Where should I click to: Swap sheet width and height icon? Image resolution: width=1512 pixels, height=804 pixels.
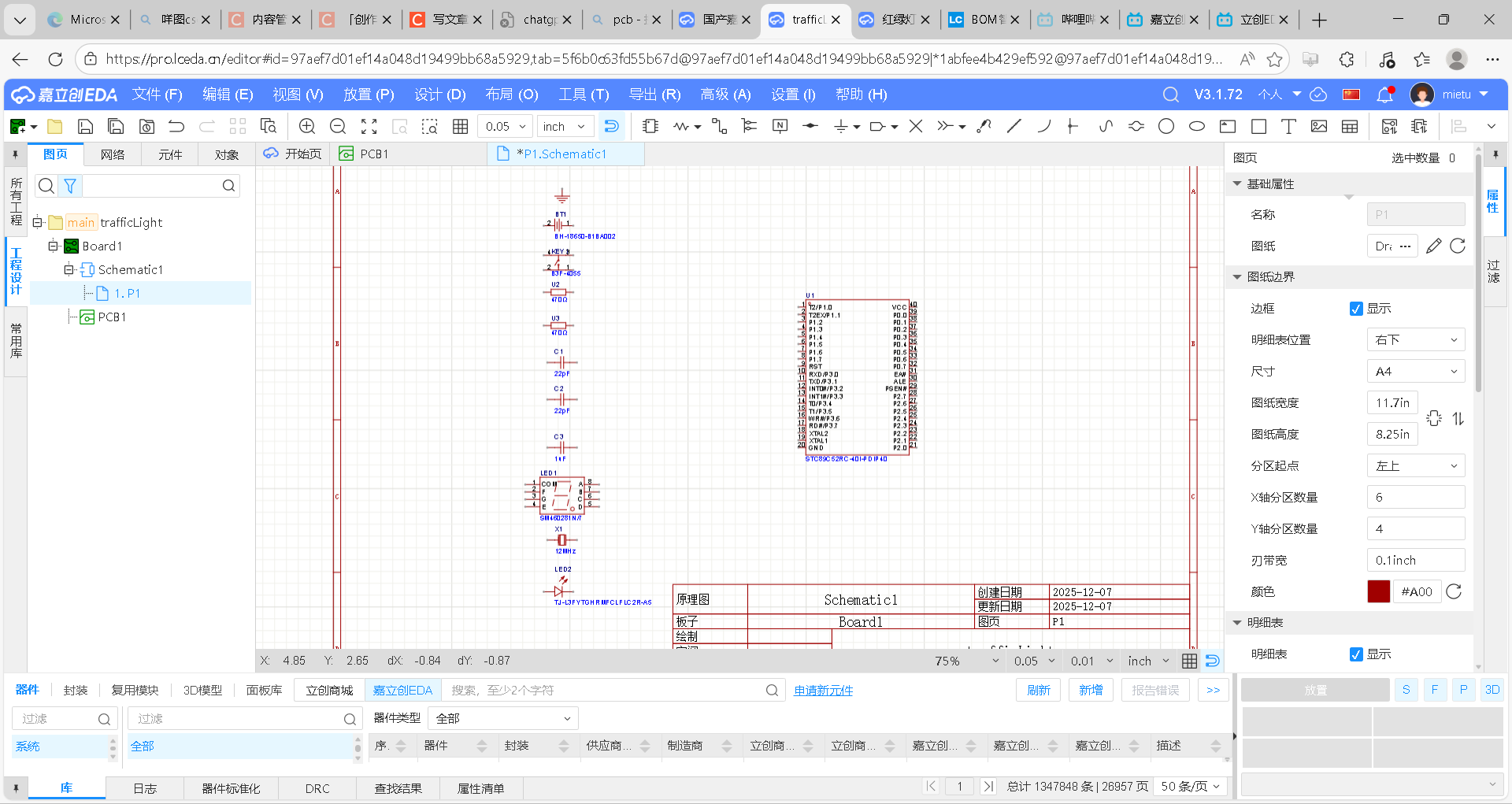tap(1458, 419)
